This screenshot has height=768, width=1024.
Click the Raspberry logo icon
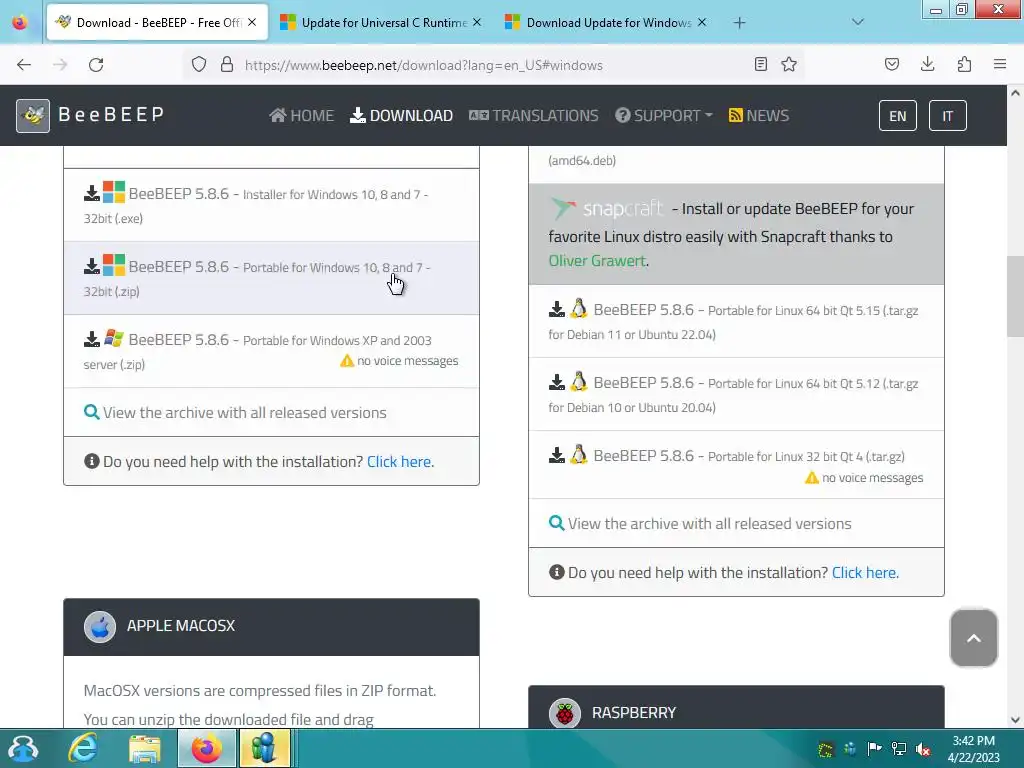(x=565, y=714)
